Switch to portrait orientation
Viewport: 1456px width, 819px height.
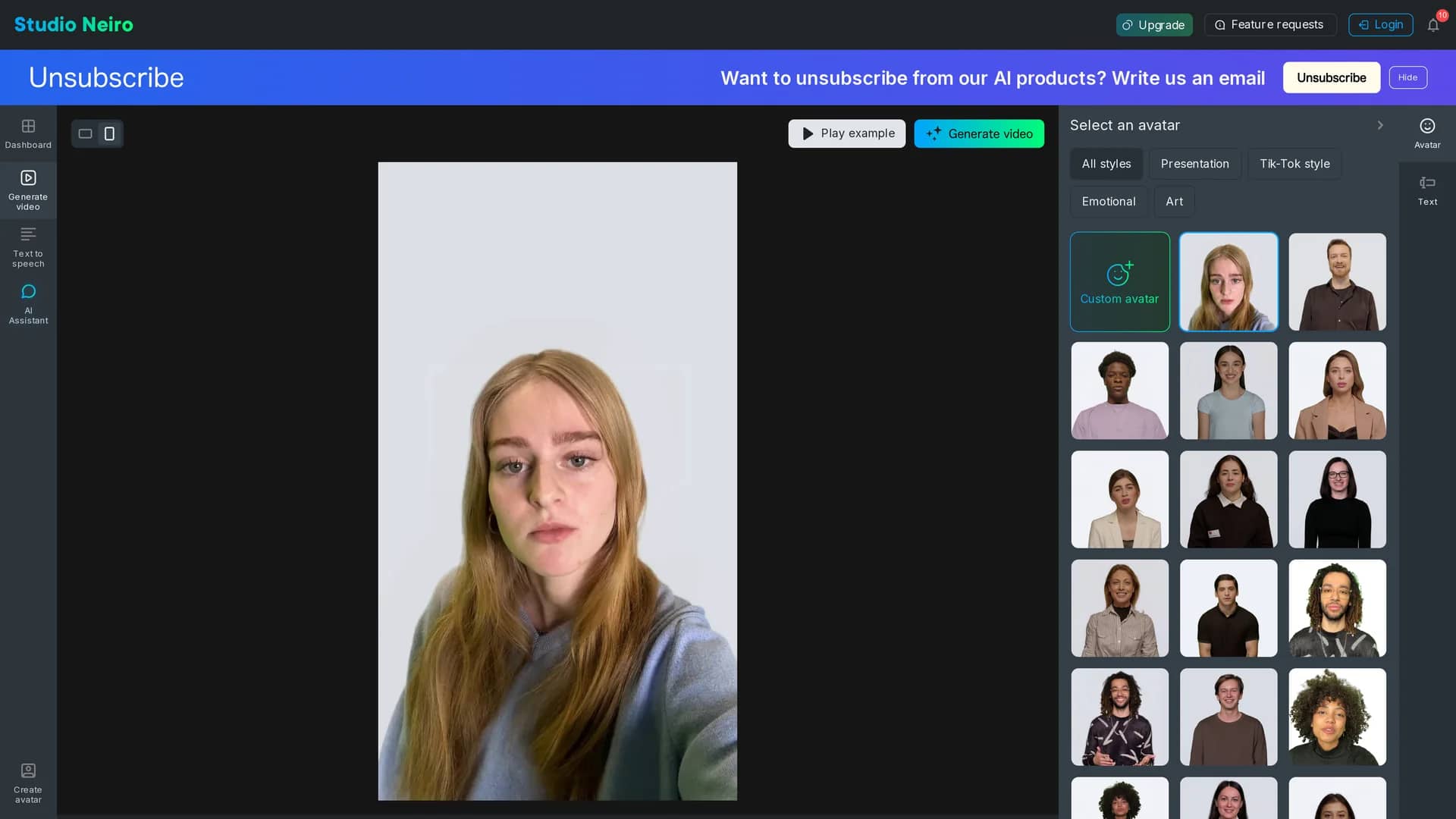(x=109, y=133)
